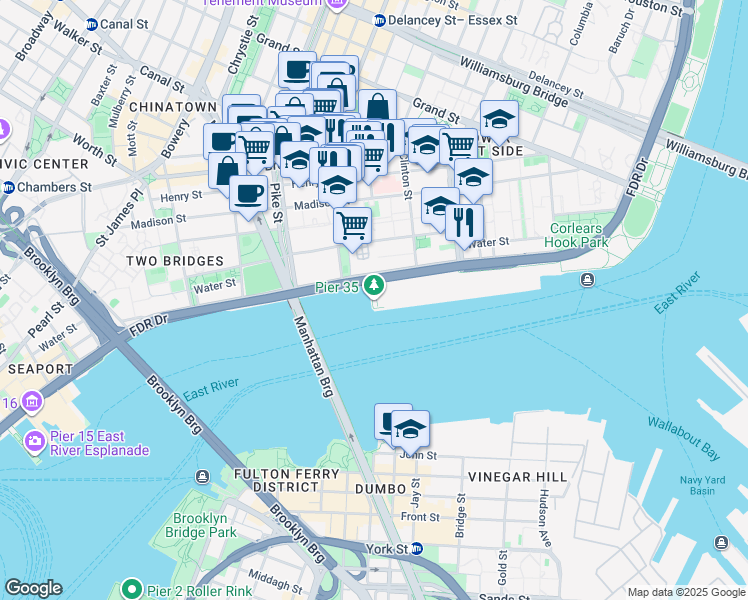Click the ferry icon near Fulton Ferry District
Screen dimensions: 748x600
pyautogui.click(x=202, y=476)
